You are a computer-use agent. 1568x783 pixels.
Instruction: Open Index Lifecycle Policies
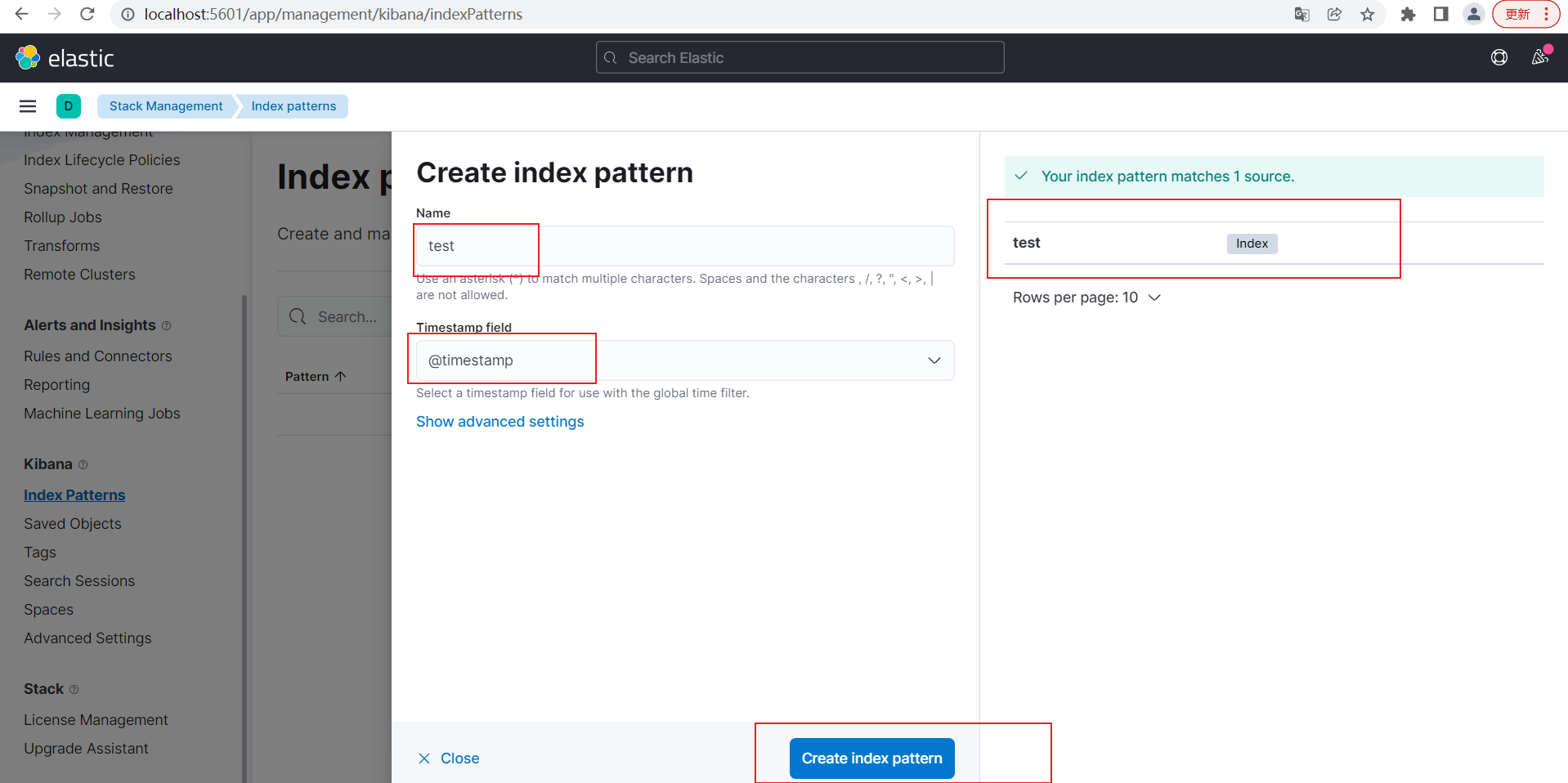[101, 160]
